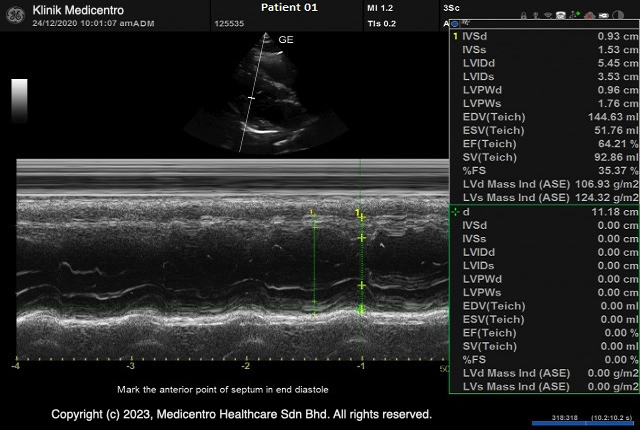Select the IVSd 0.93 cm measurement
The image size is (640, 430).
tap(544, 36)
